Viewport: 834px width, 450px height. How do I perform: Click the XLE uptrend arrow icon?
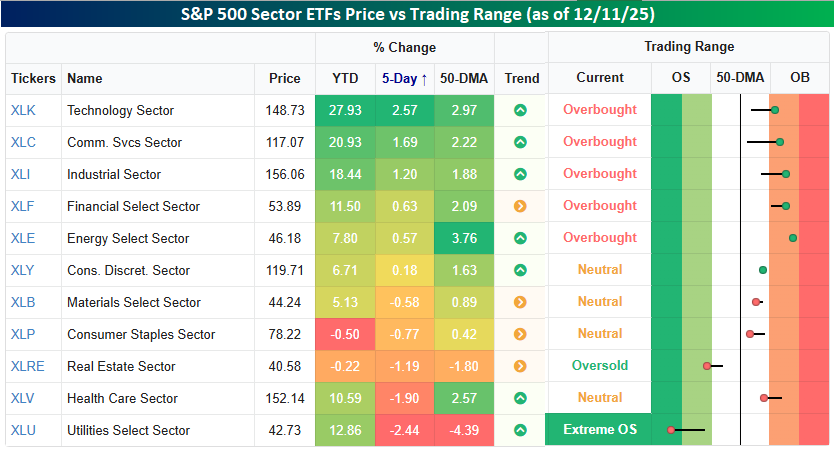point(520,238)
